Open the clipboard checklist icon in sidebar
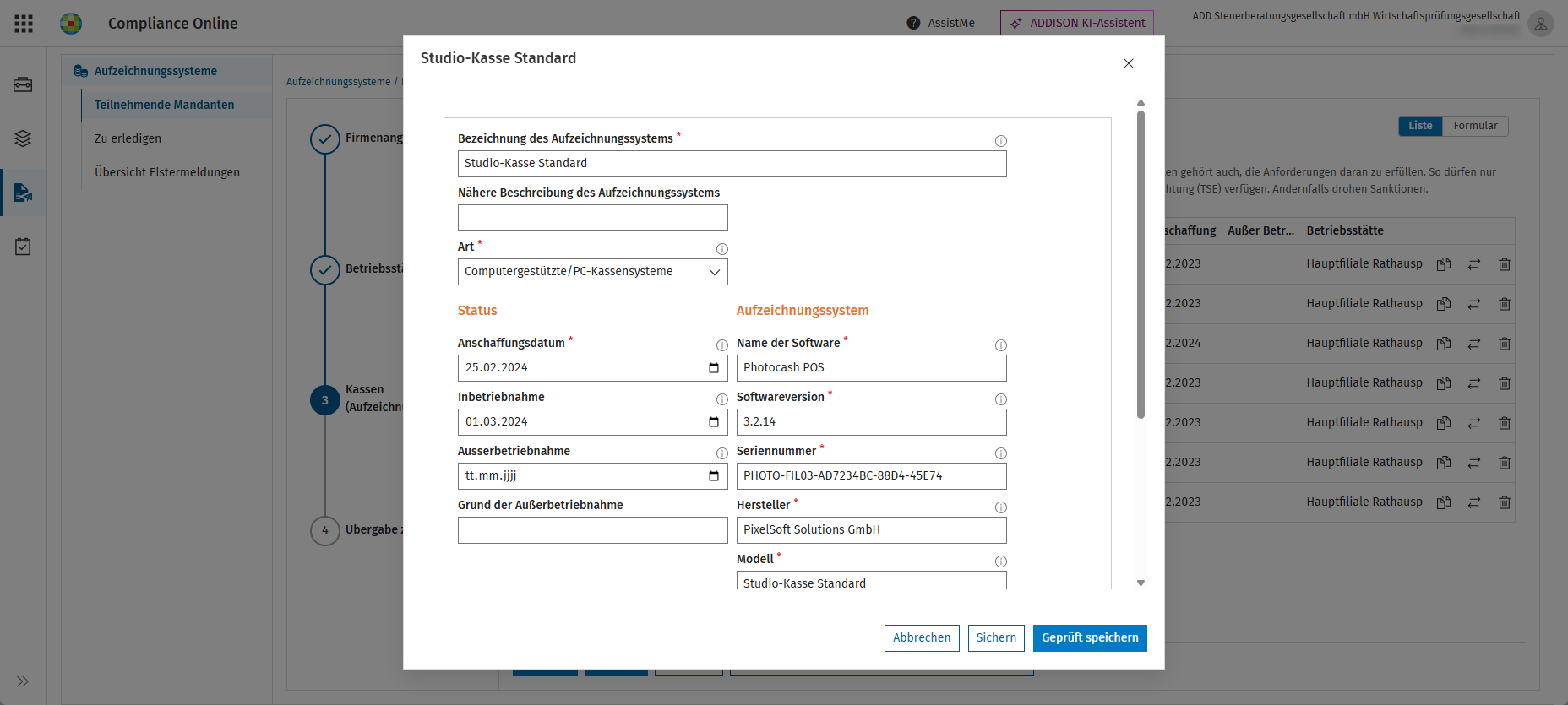Viewport: 1568px width, 705px height. tap(23, 247)
